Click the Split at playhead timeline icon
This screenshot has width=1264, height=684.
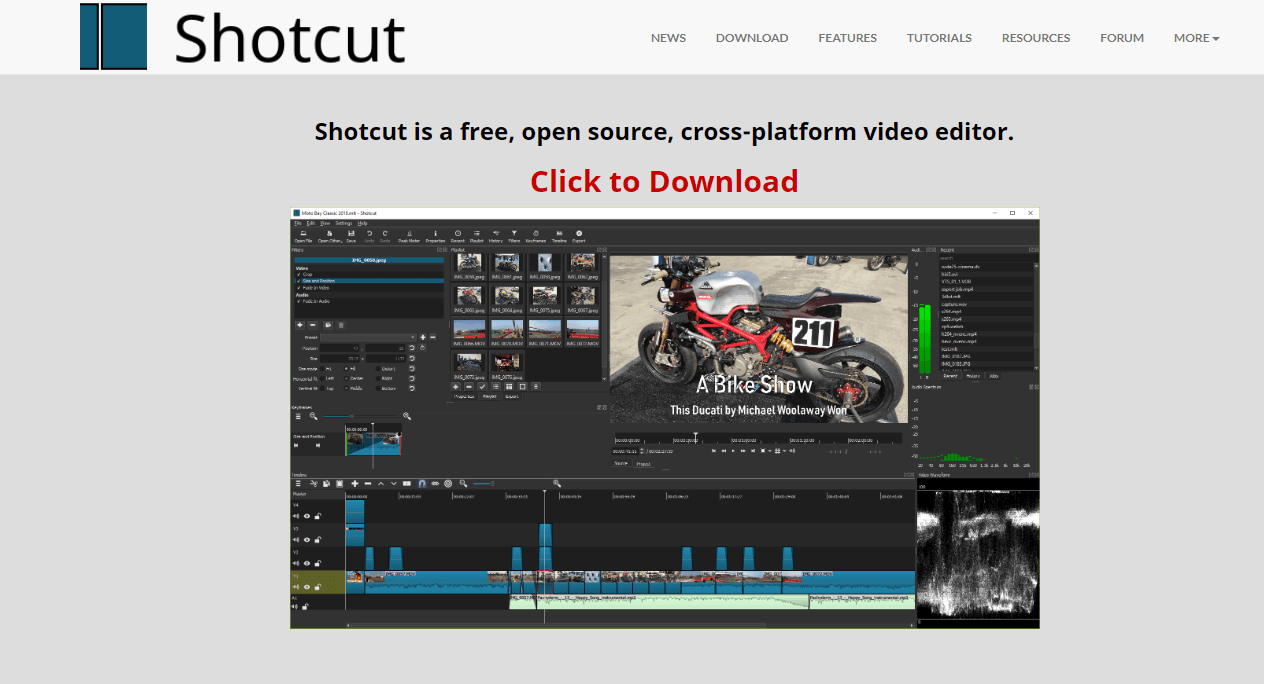pyautogui.click(x=407, y=483)
